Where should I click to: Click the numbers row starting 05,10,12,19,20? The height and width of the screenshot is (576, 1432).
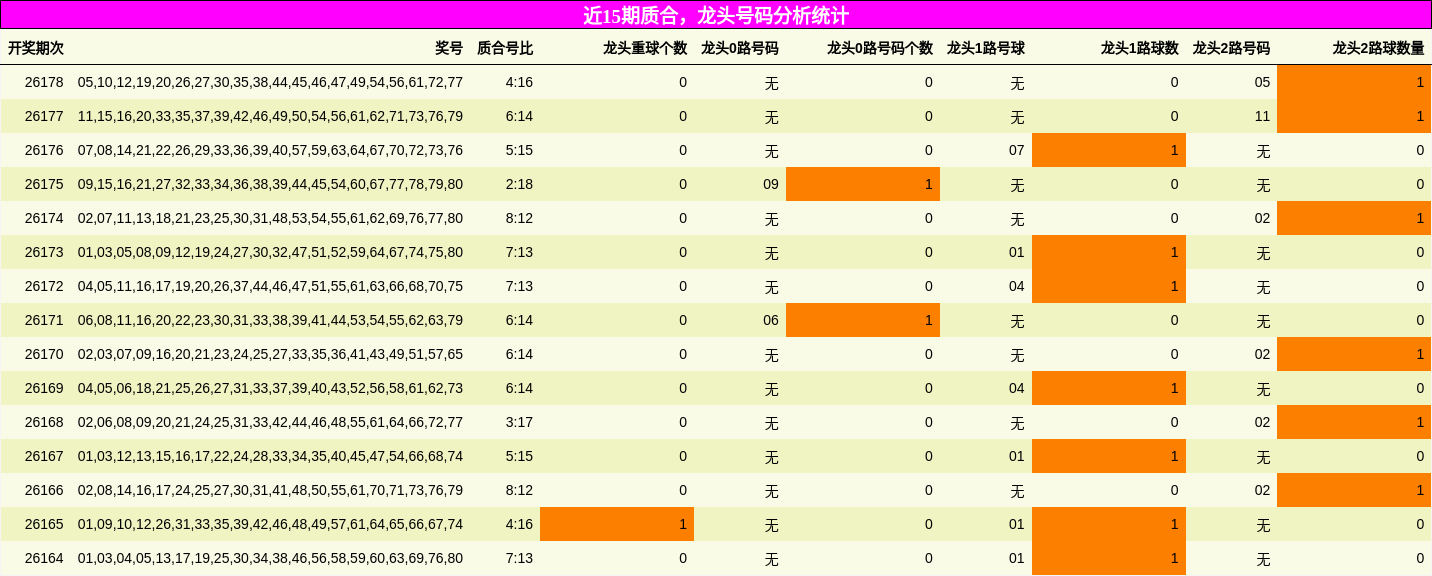pos(270,82)
